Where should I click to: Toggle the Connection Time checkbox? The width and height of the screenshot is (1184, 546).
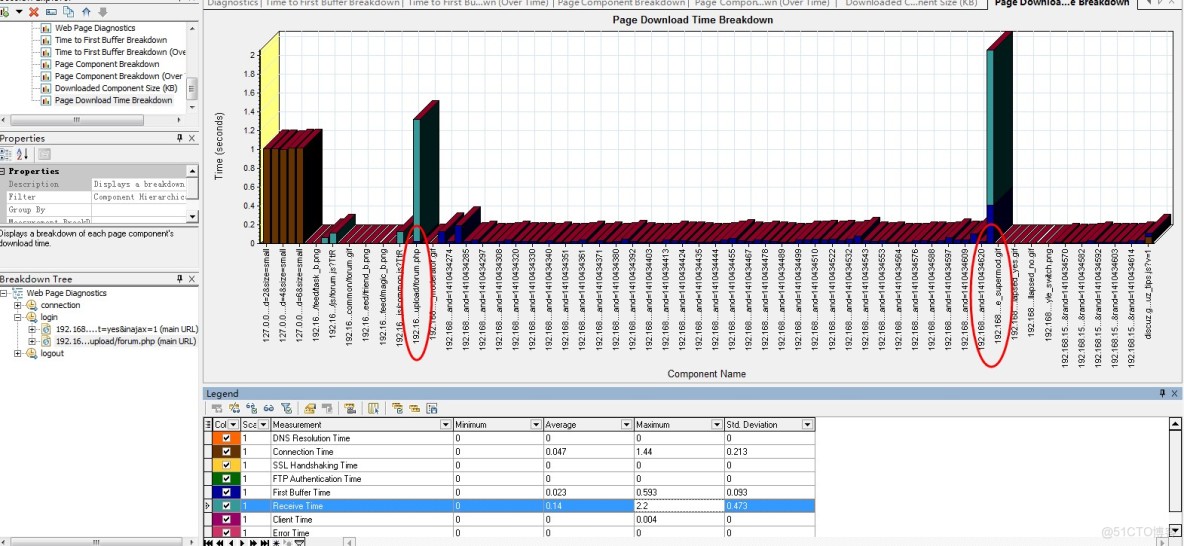tap(226, 452)
